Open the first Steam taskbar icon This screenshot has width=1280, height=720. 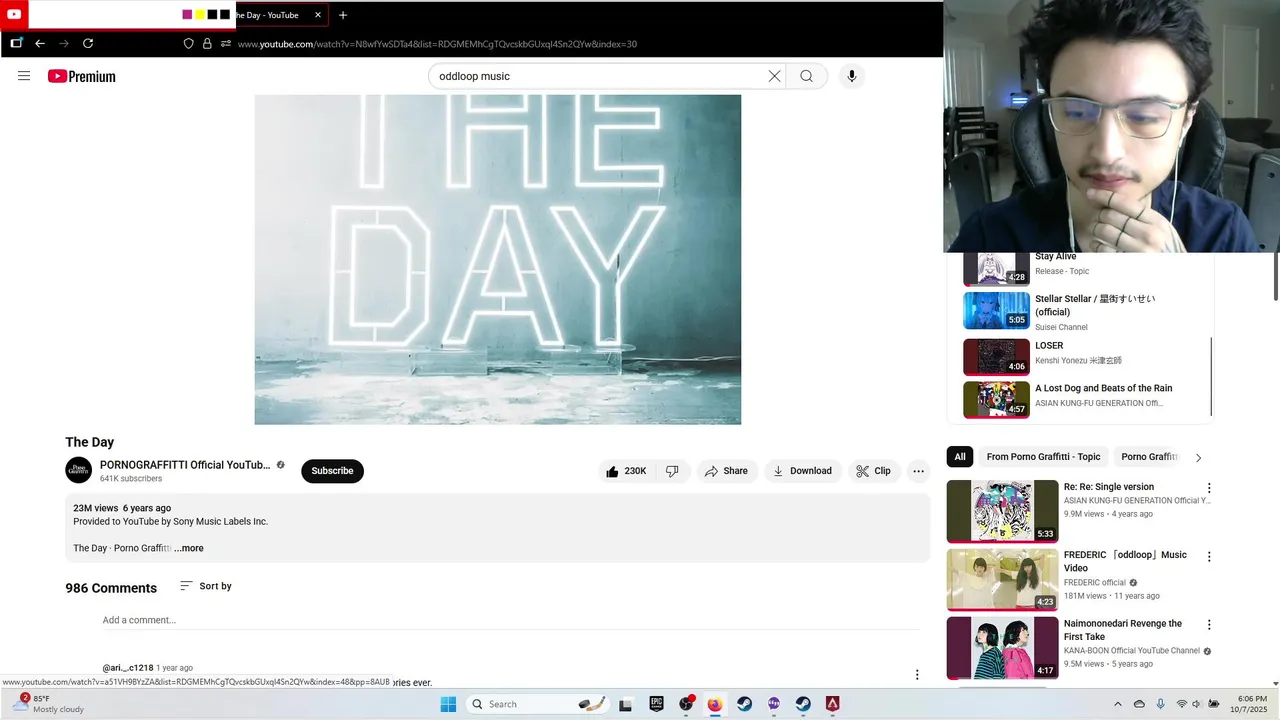pyautogui.click(x=744, y=704)
